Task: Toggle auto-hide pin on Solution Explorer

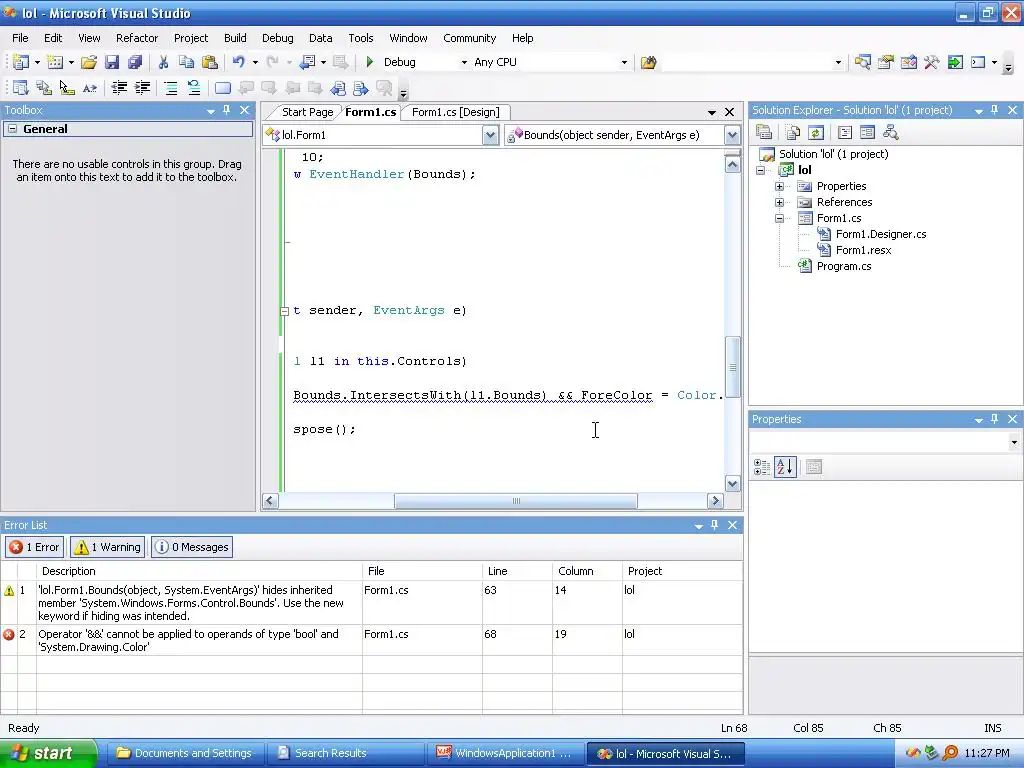Action: point(995,110)
